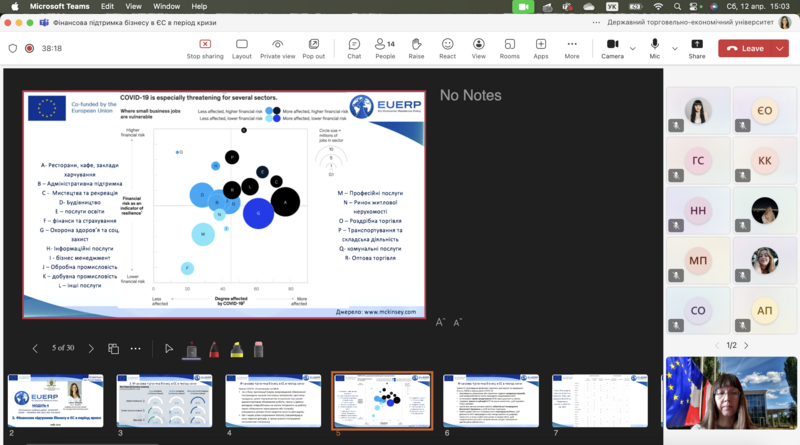Select slide 6 thumbnail
This screenshot has height=445, width=800.
[x=491, y=401]
